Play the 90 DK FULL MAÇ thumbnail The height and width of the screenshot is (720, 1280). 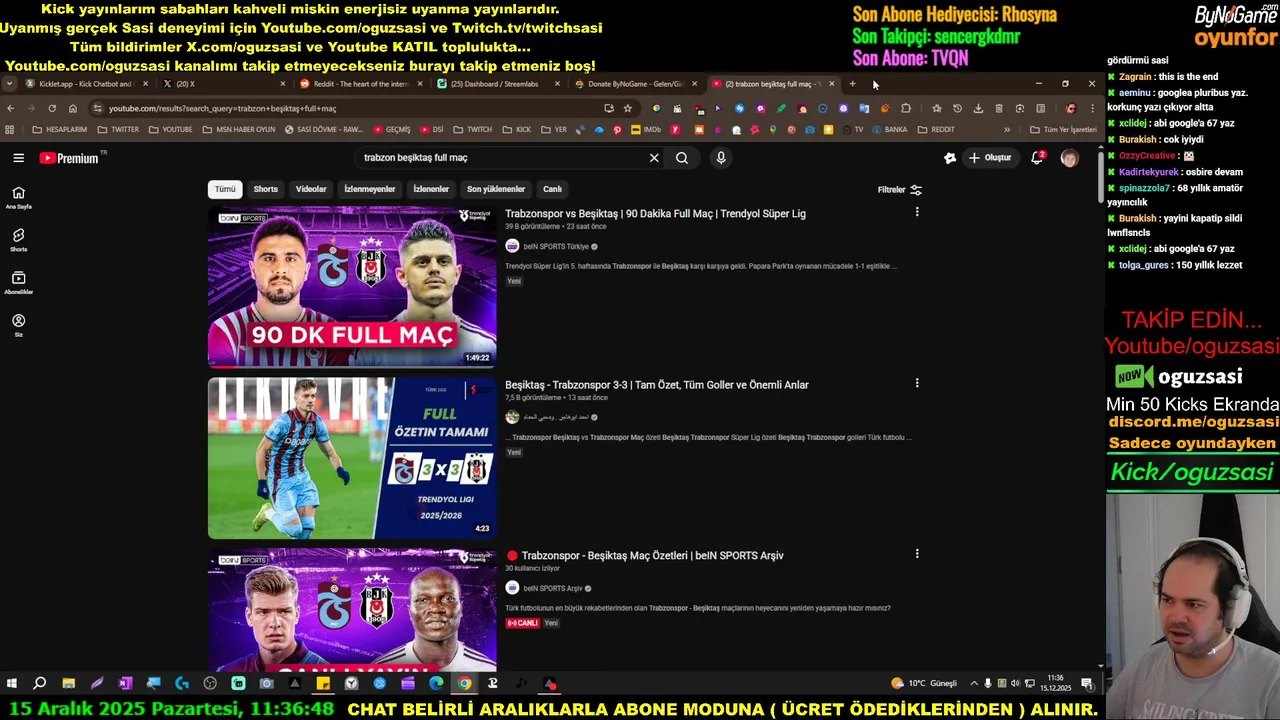pos(352,287)
